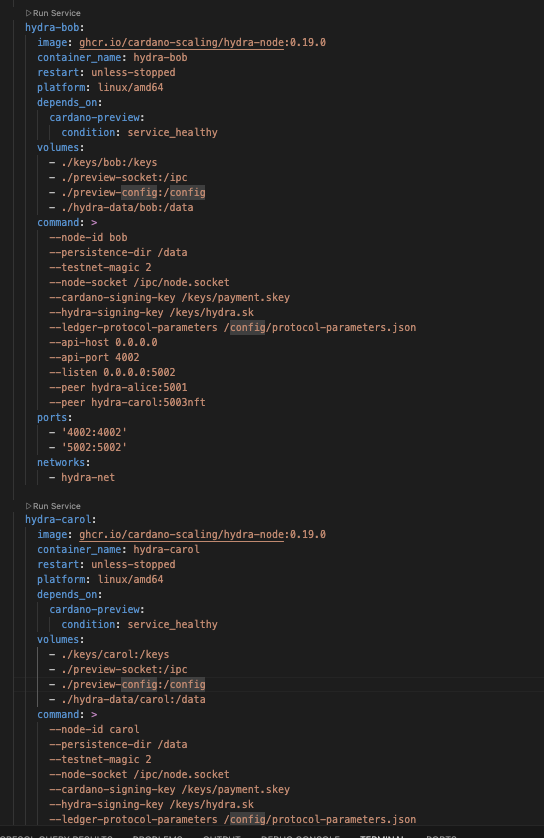The height and width of the screenshot is (838, 544).
Task: Click platform: linux/amd64 in hydra-carol
Action: coord(100,579)
